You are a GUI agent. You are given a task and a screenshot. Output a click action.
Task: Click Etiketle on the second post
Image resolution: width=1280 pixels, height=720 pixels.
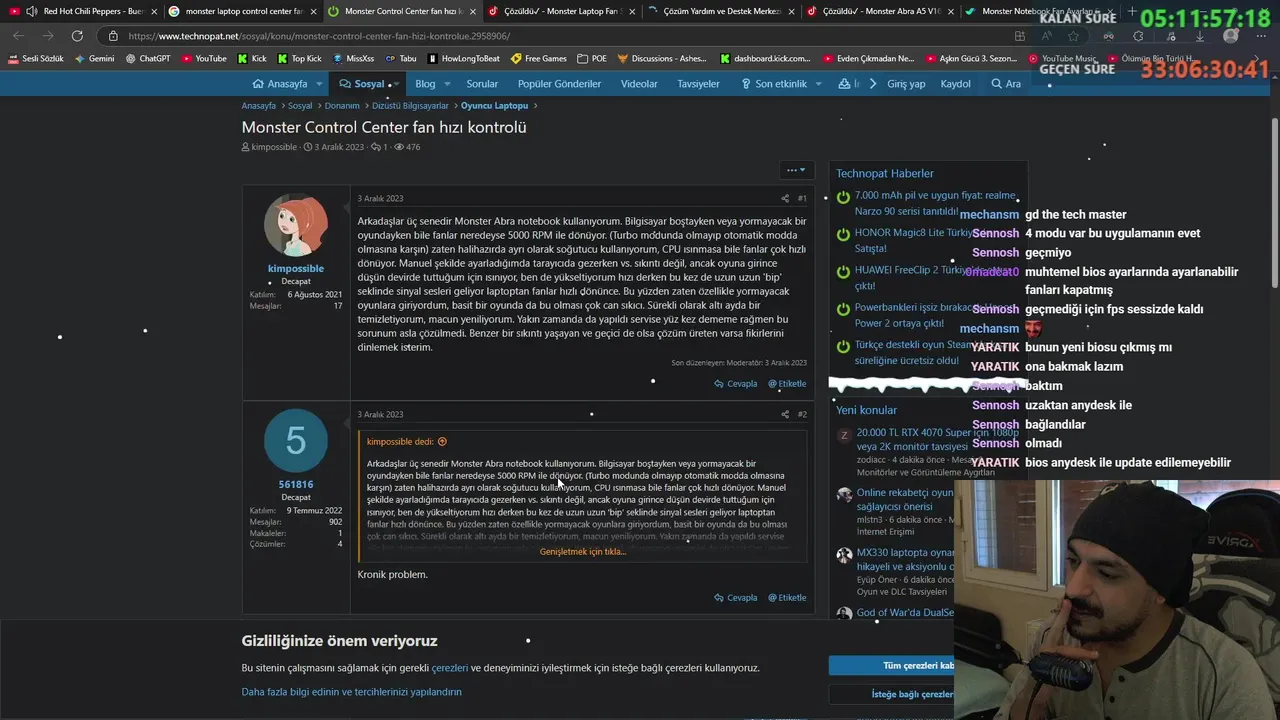787,598
